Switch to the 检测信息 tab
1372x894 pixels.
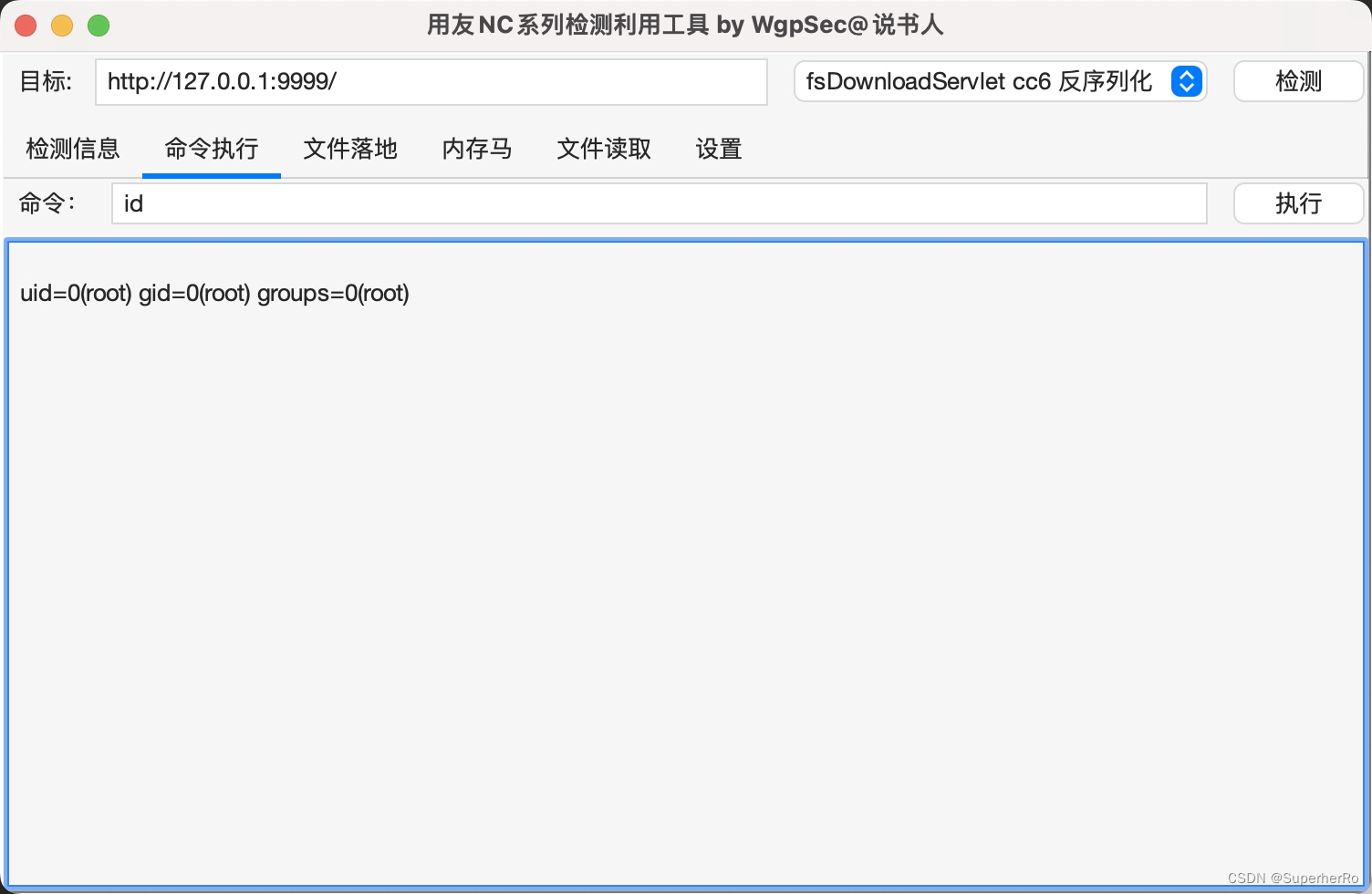[73, 149]
